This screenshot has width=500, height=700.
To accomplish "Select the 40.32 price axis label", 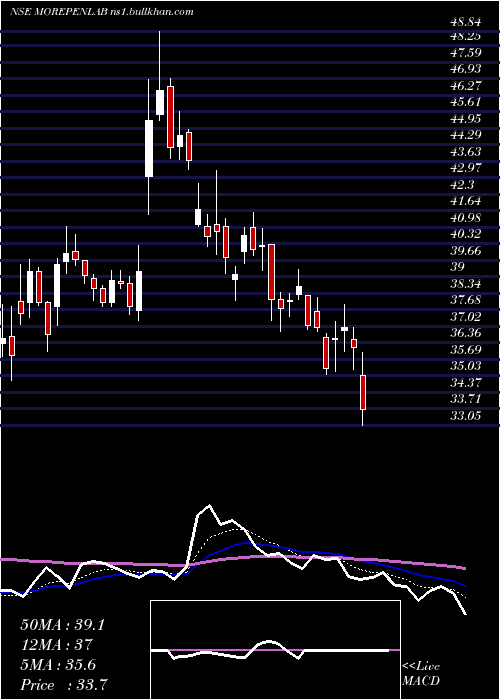I will (x=464, y=234).
